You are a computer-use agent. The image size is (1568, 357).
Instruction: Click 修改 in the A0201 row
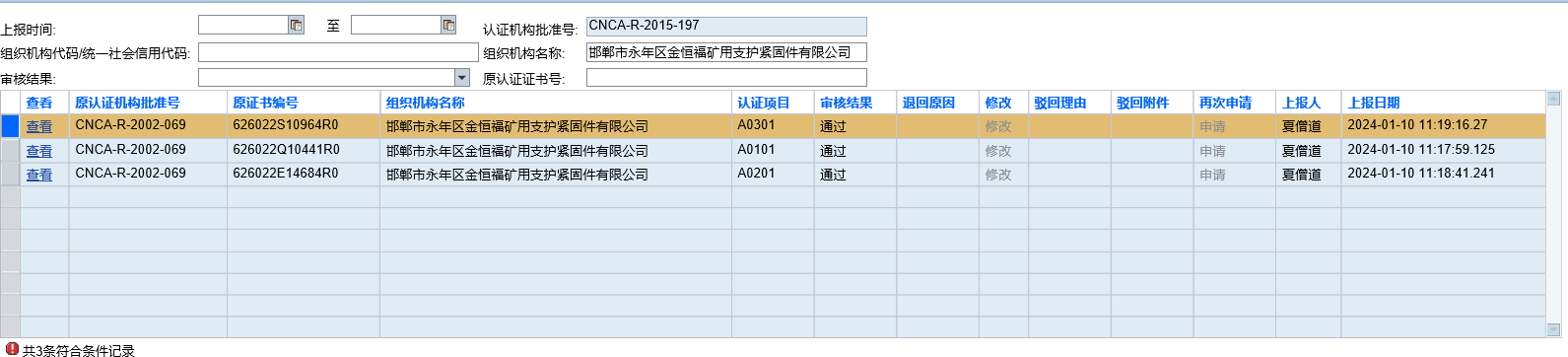(998, 175)
